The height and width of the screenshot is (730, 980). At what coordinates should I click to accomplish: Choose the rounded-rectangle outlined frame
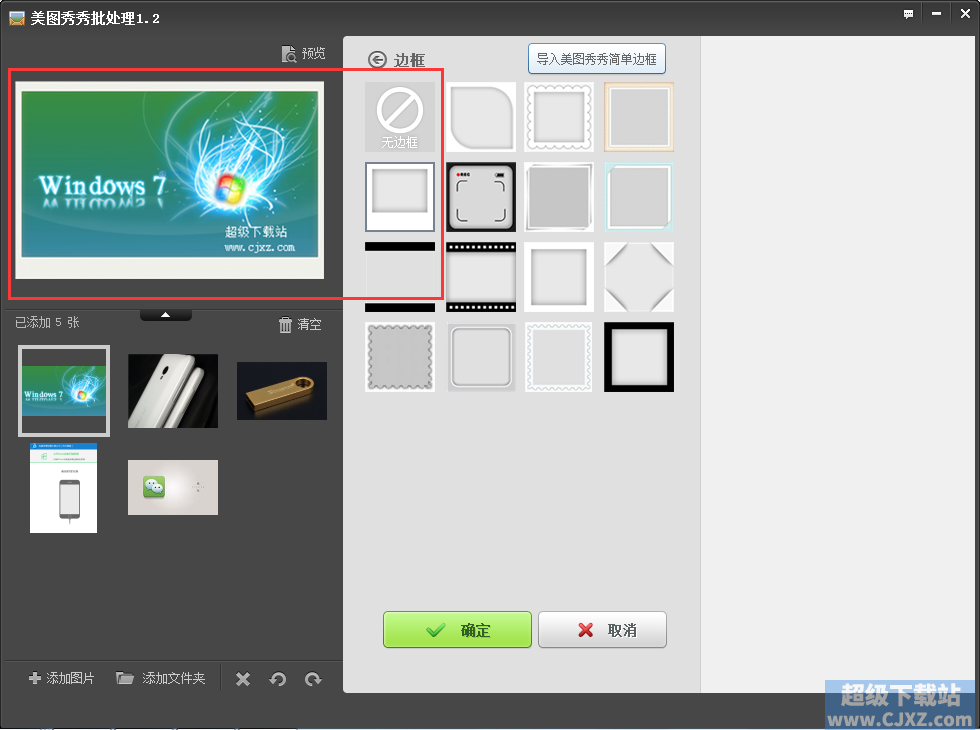(x=481, y=357)
